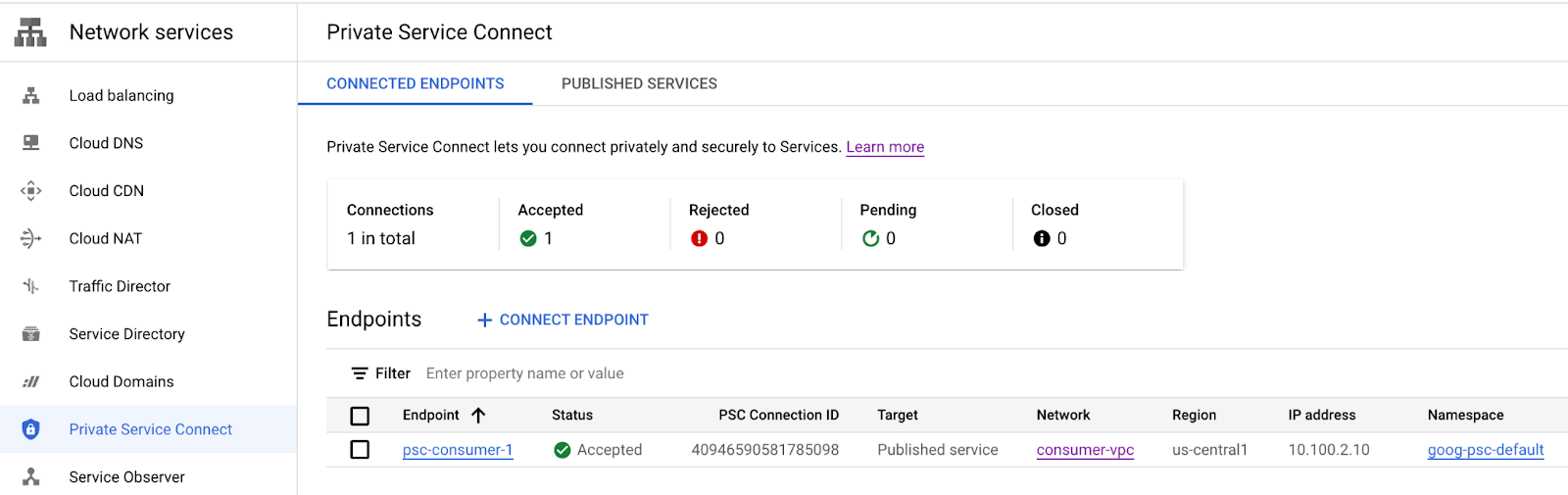Check the psc-consumer-1 row checkbox

(360, 450)
